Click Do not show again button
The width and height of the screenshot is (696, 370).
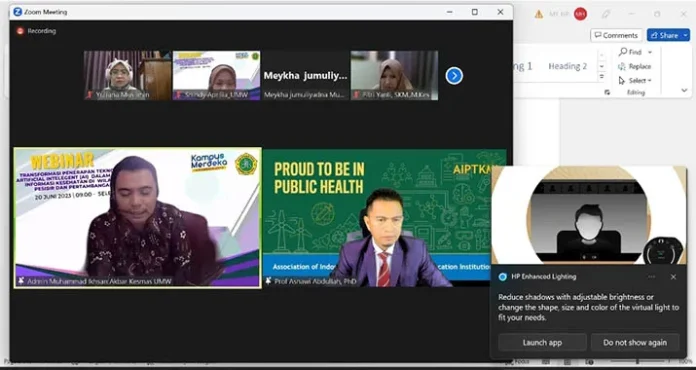click(635, 342)
